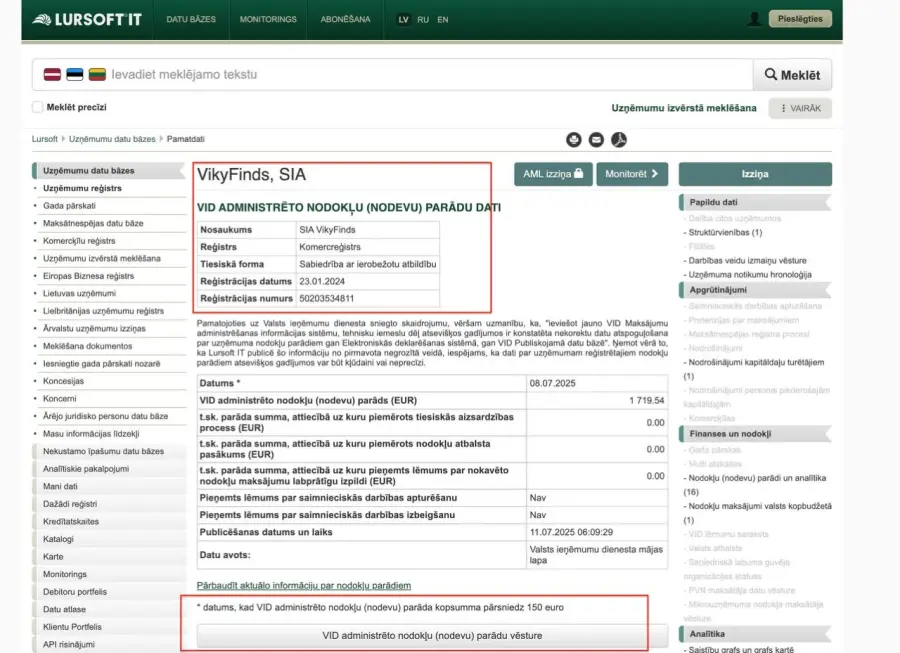Image resolution: width=900 pixels, height=653 pixels.
Task: Open Koncerni in sidebar
Action: tap(60, 399)
